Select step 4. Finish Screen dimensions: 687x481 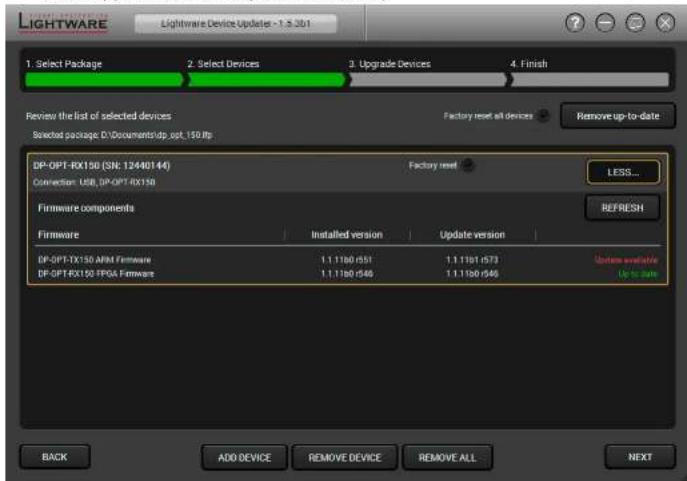[529, 64]
